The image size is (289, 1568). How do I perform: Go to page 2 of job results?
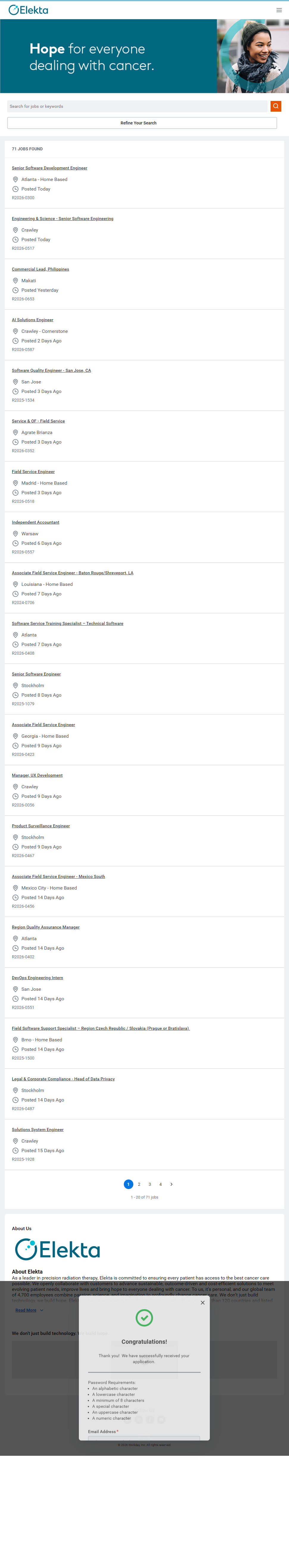coord(139,1184)
